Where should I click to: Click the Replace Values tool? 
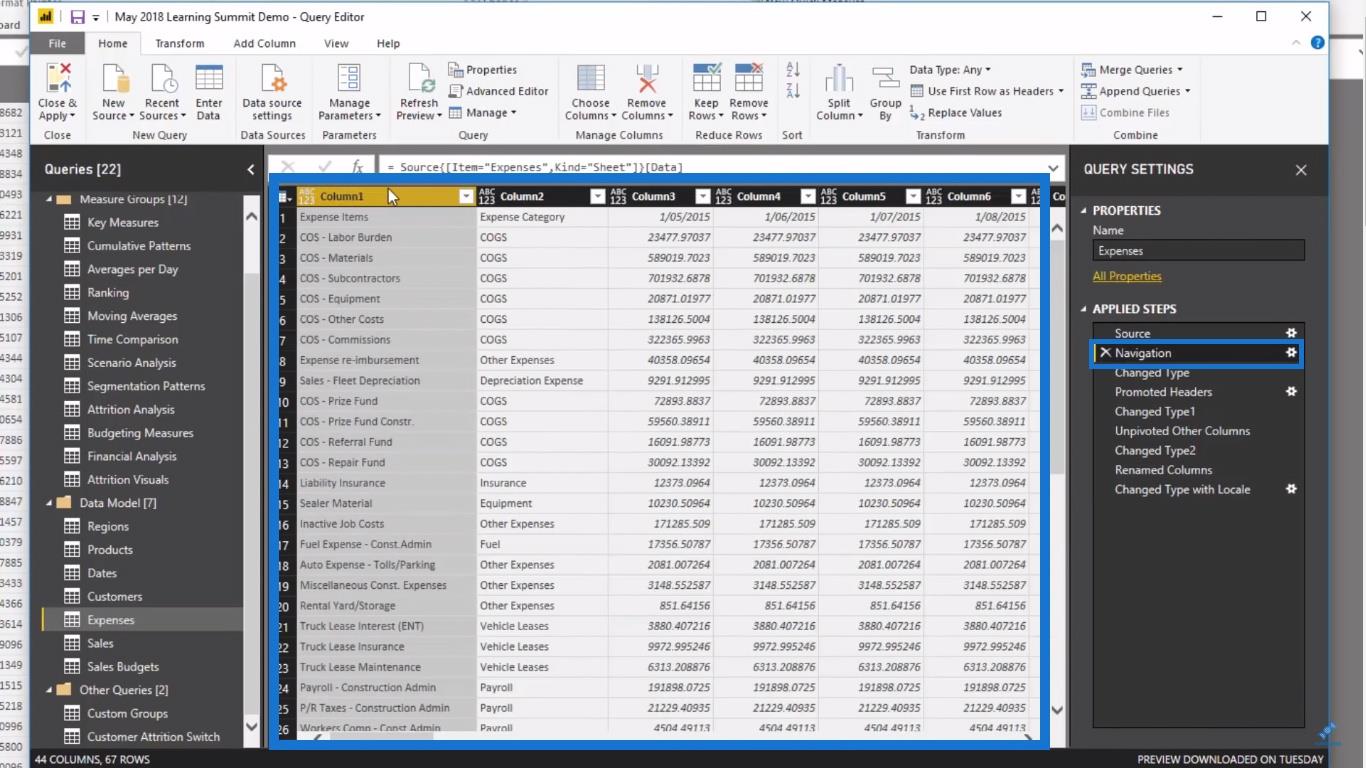tap(956, 113)
